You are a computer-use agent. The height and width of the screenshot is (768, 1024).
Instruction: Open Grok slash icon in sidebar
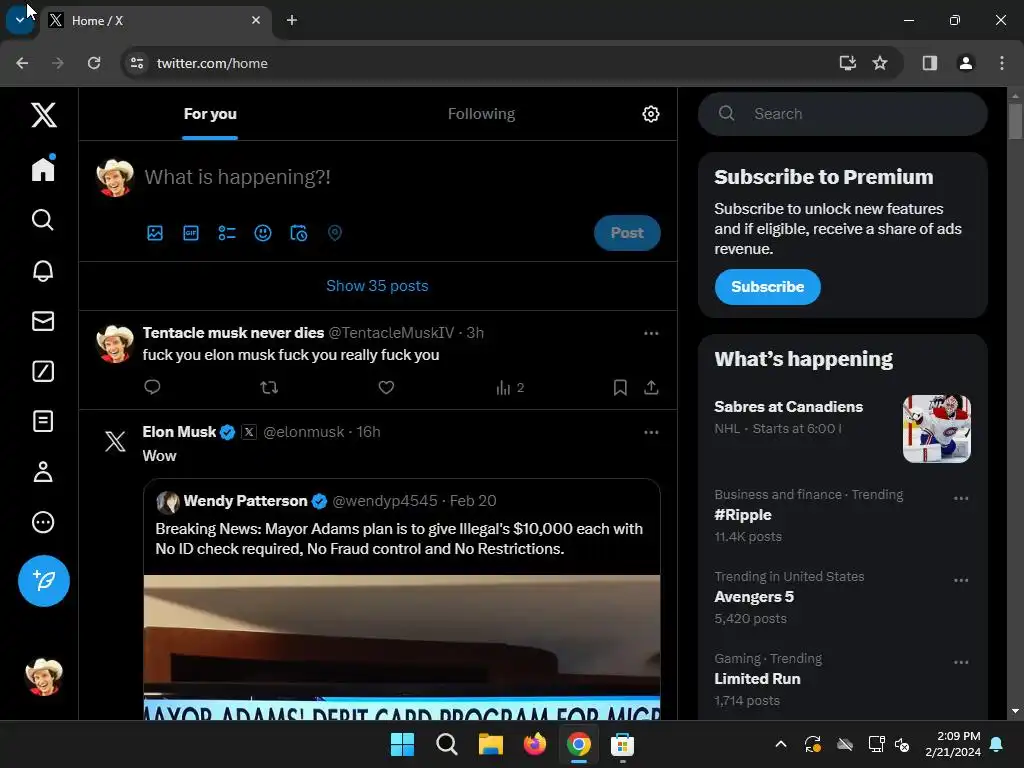point(43,371)
